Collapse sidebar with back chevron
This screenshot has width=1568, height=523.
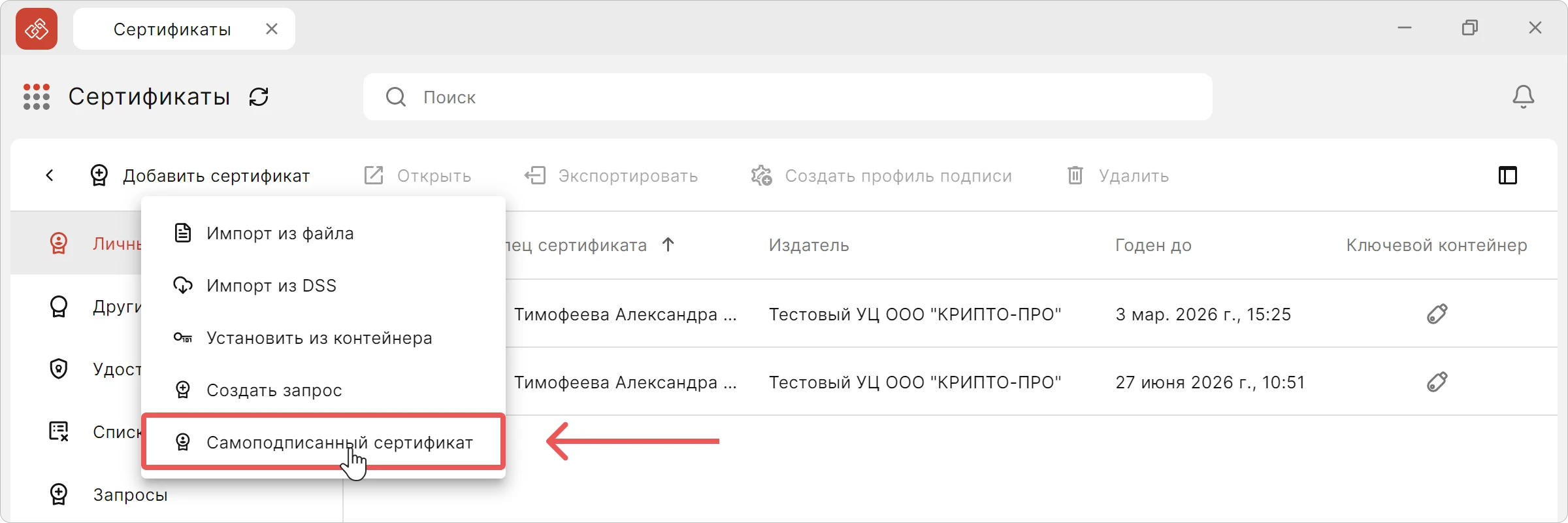(x=50, y=175)
